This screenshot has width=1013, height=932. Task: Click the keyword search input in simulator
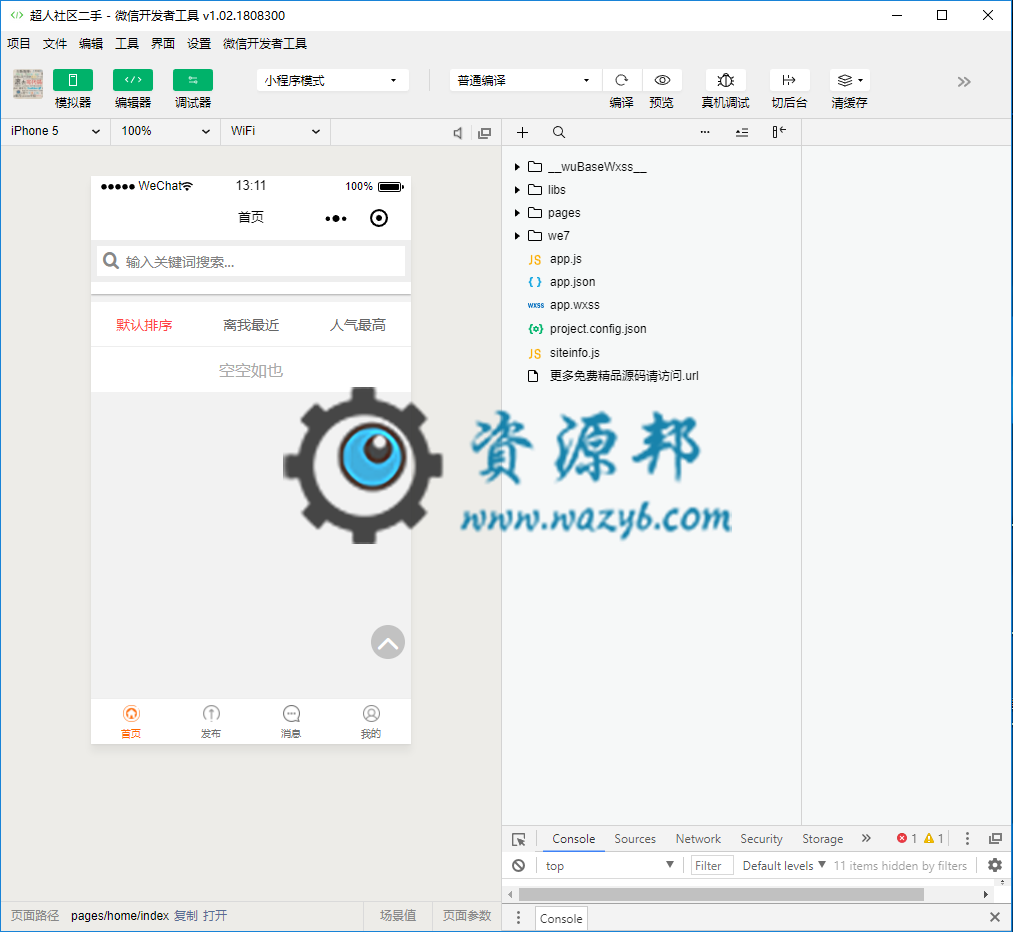[x=251, y=262]
